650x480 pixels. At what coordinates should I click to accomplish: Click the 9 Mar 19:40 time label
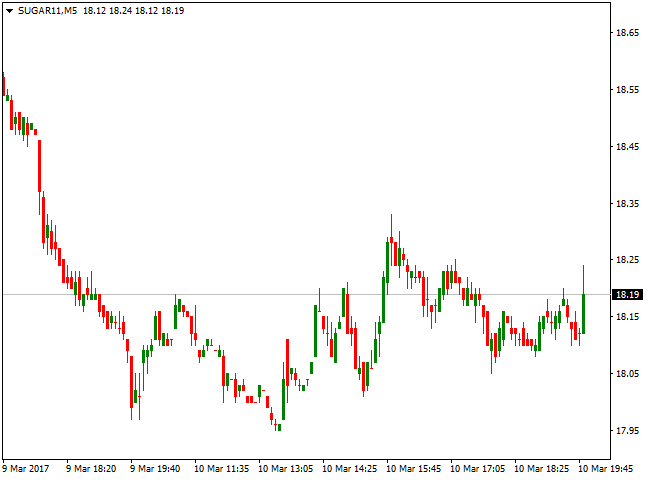pos(155,469)
